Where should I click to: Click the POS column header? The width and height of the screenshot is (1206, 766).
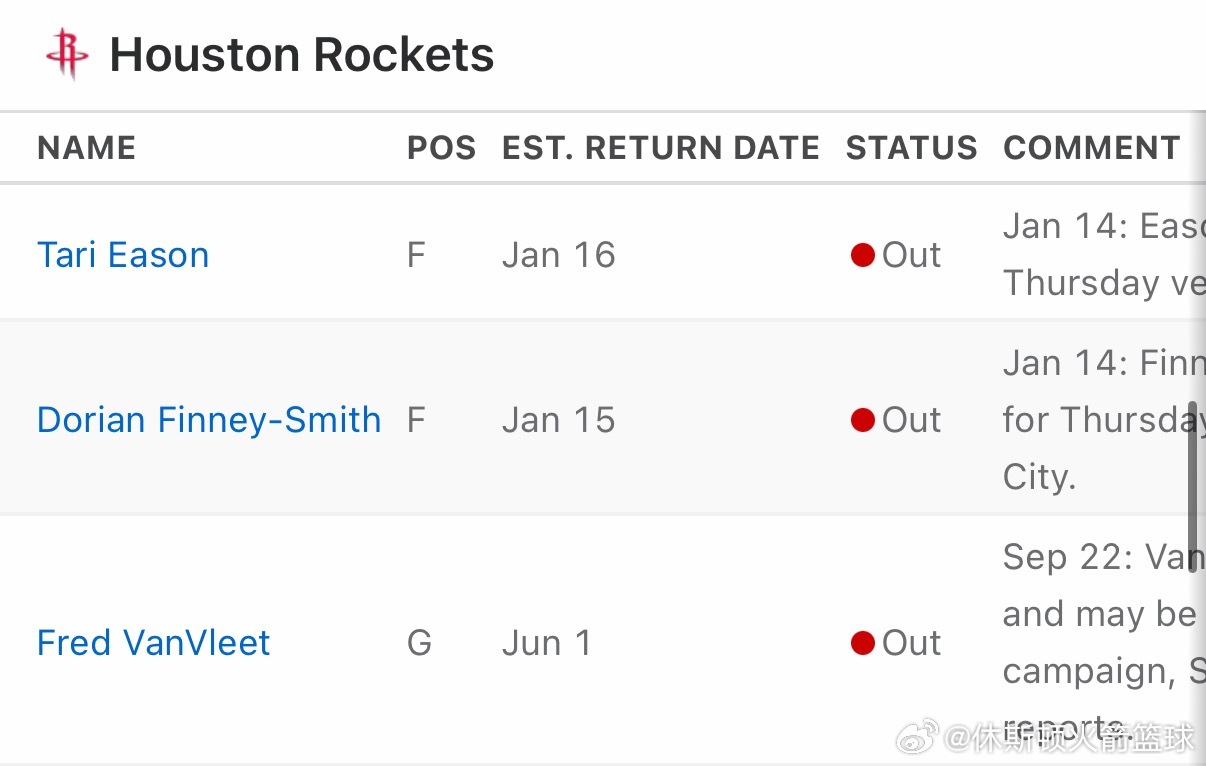click(441, 148)
